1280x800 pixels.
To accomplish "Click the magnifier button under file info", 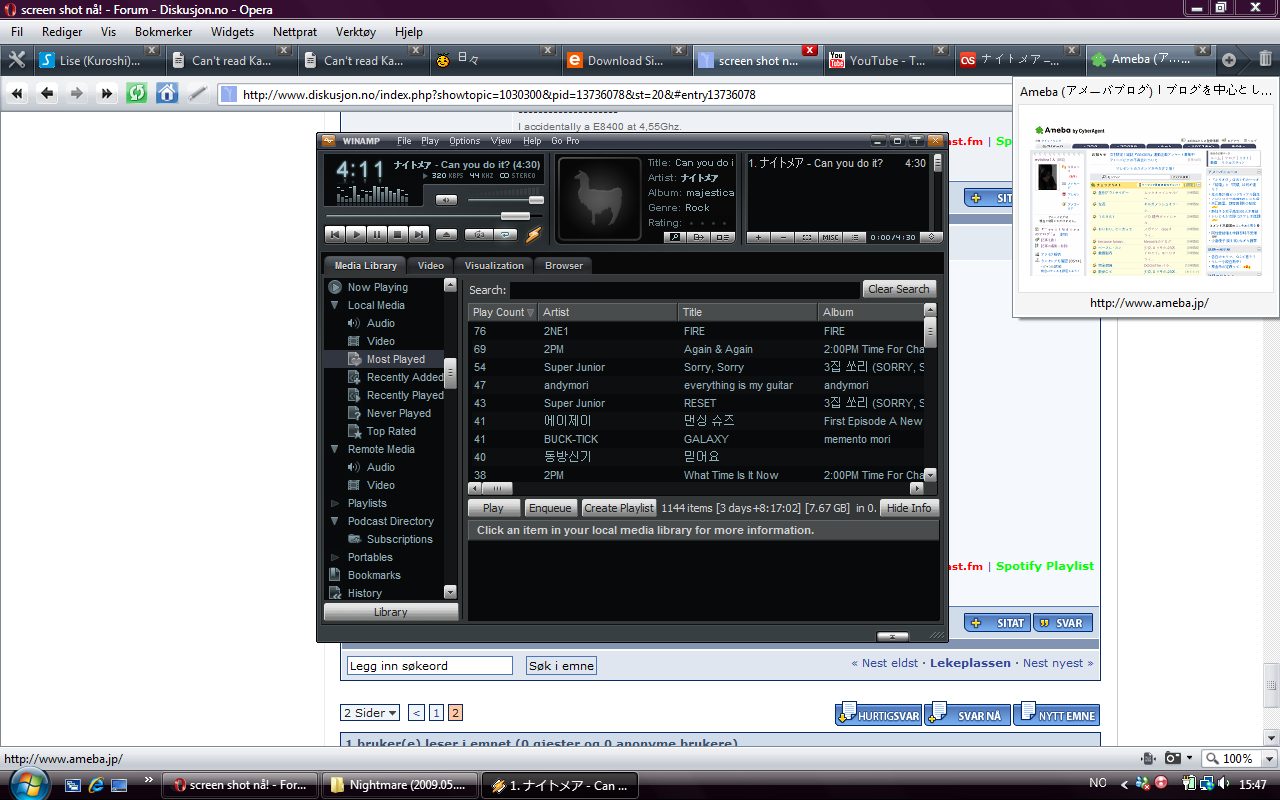I will click(673, 237).
